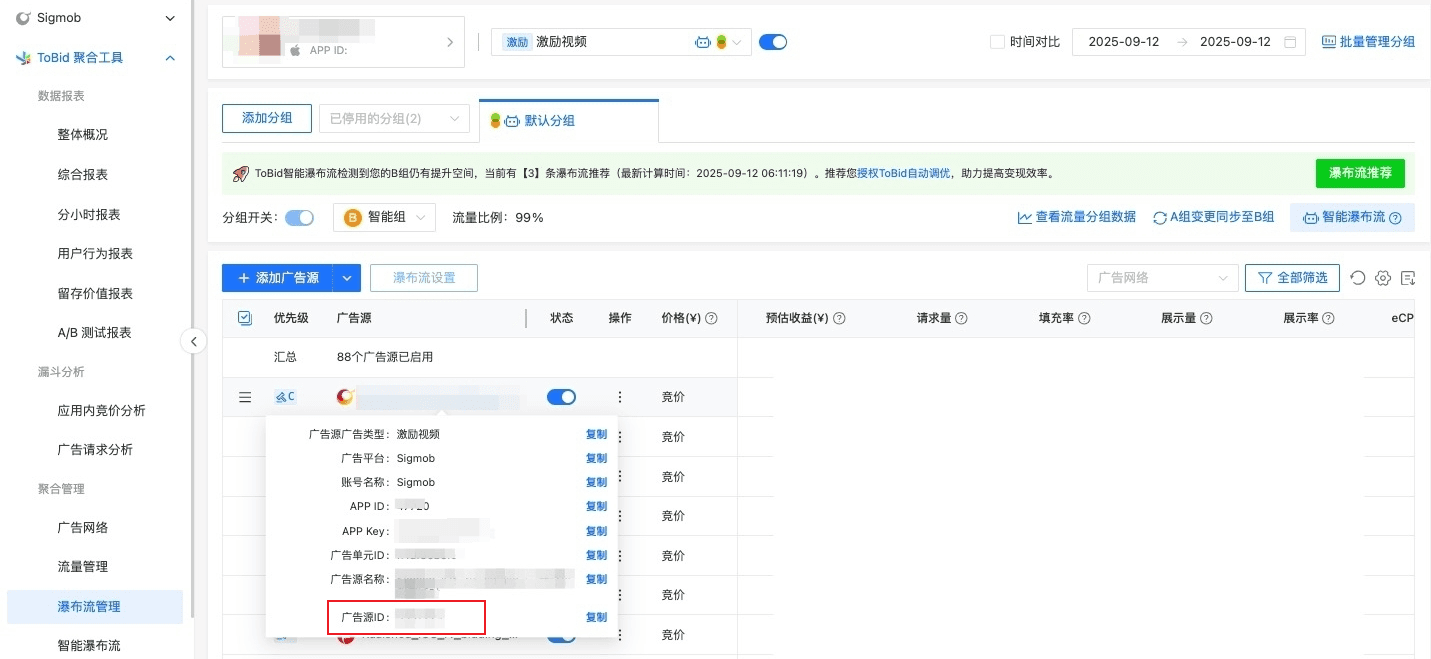Copy the 广告源ID value in popup
Viewport: 1431px width, 659px height.
point(596,617)
